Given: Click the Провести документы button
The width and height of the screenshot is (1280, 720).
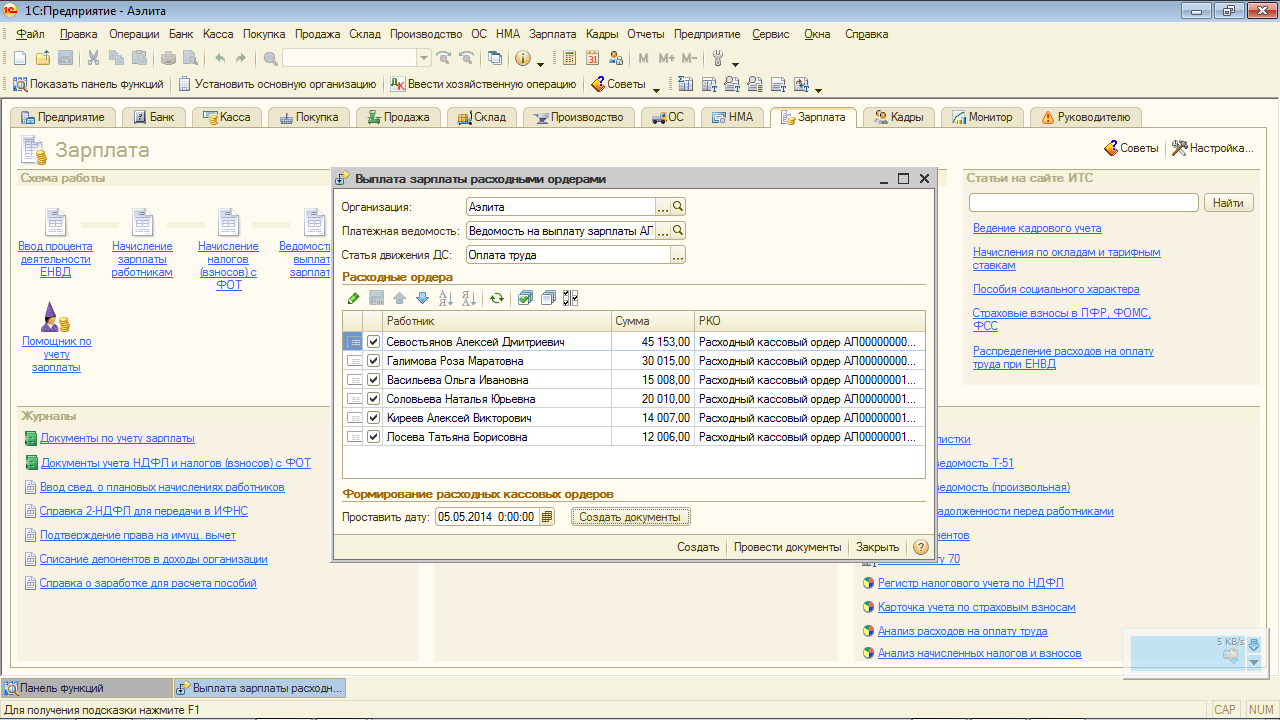Looking at the screenshot, I should (787, 547).
